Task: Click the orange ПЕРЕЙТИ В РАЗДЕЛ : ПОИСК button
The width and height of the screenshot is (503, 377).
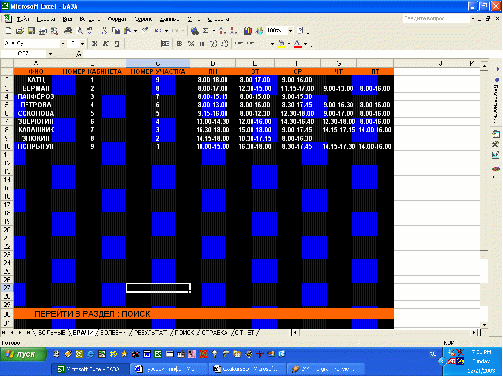Action: tap(204, 314)
